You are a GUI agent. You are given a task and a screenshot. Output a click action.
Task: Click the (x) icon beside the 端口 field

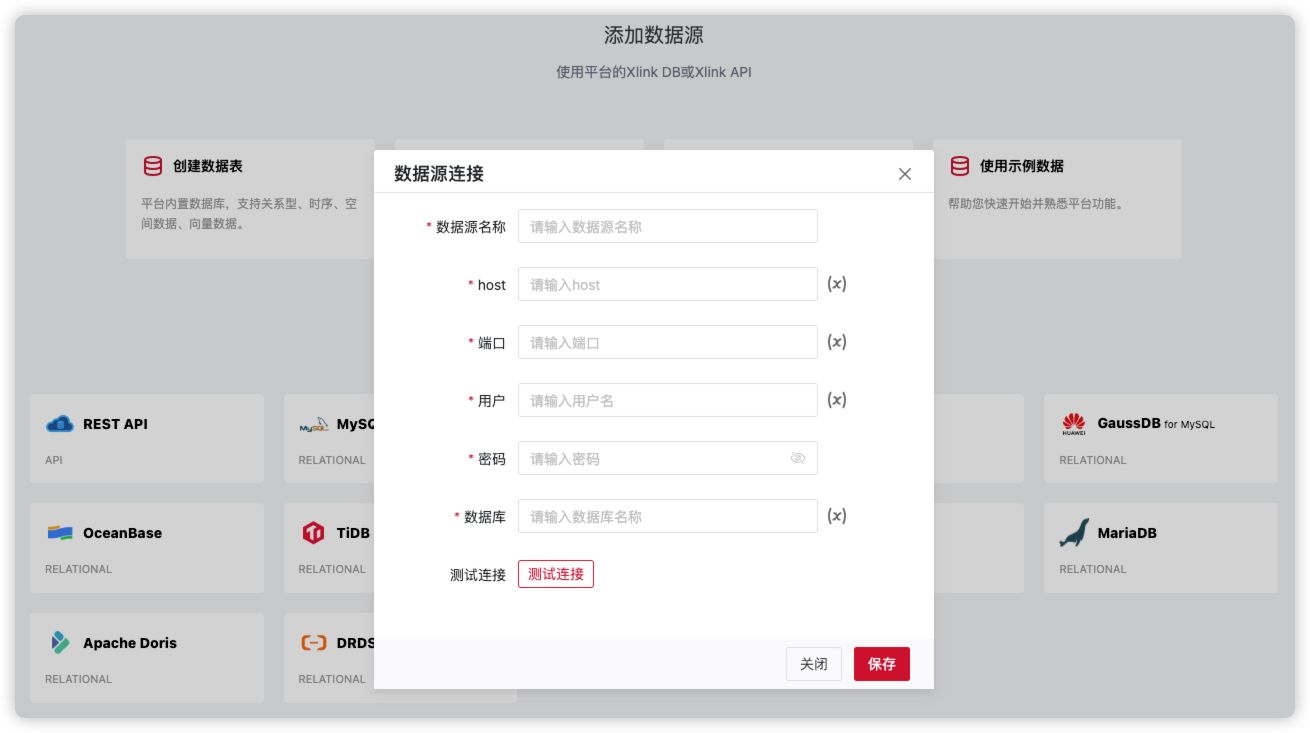tap(837, 342)
